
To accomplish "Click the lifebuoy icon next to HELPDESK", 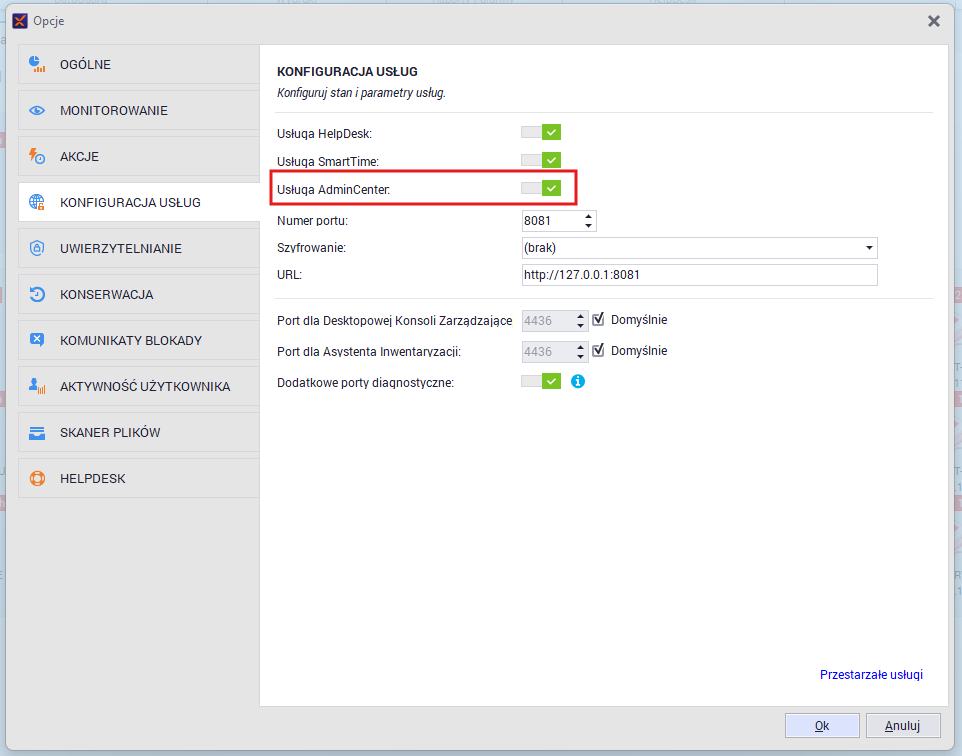I will tap(37, 478).
